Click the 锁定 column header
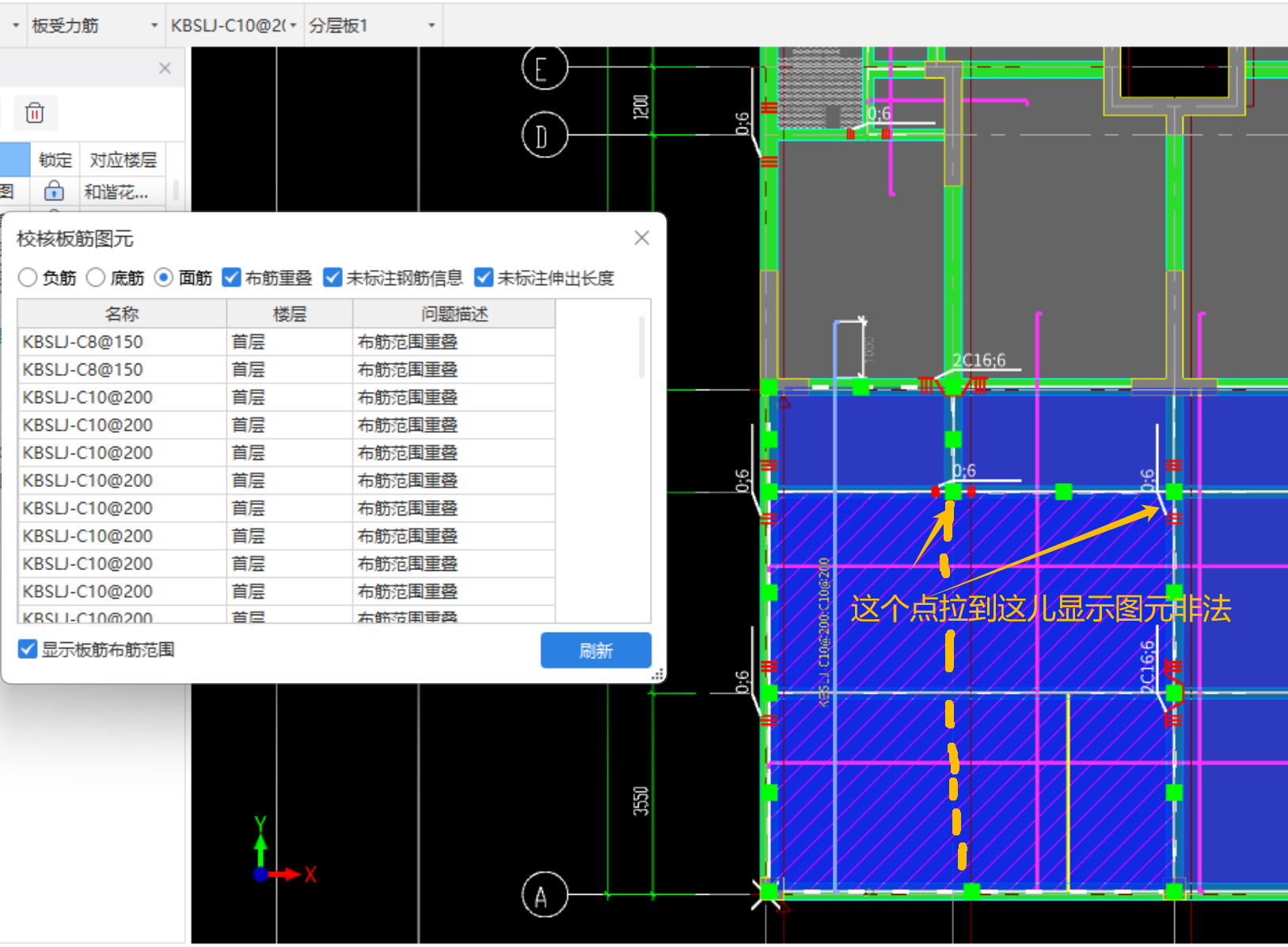 [x=55, y=160]
